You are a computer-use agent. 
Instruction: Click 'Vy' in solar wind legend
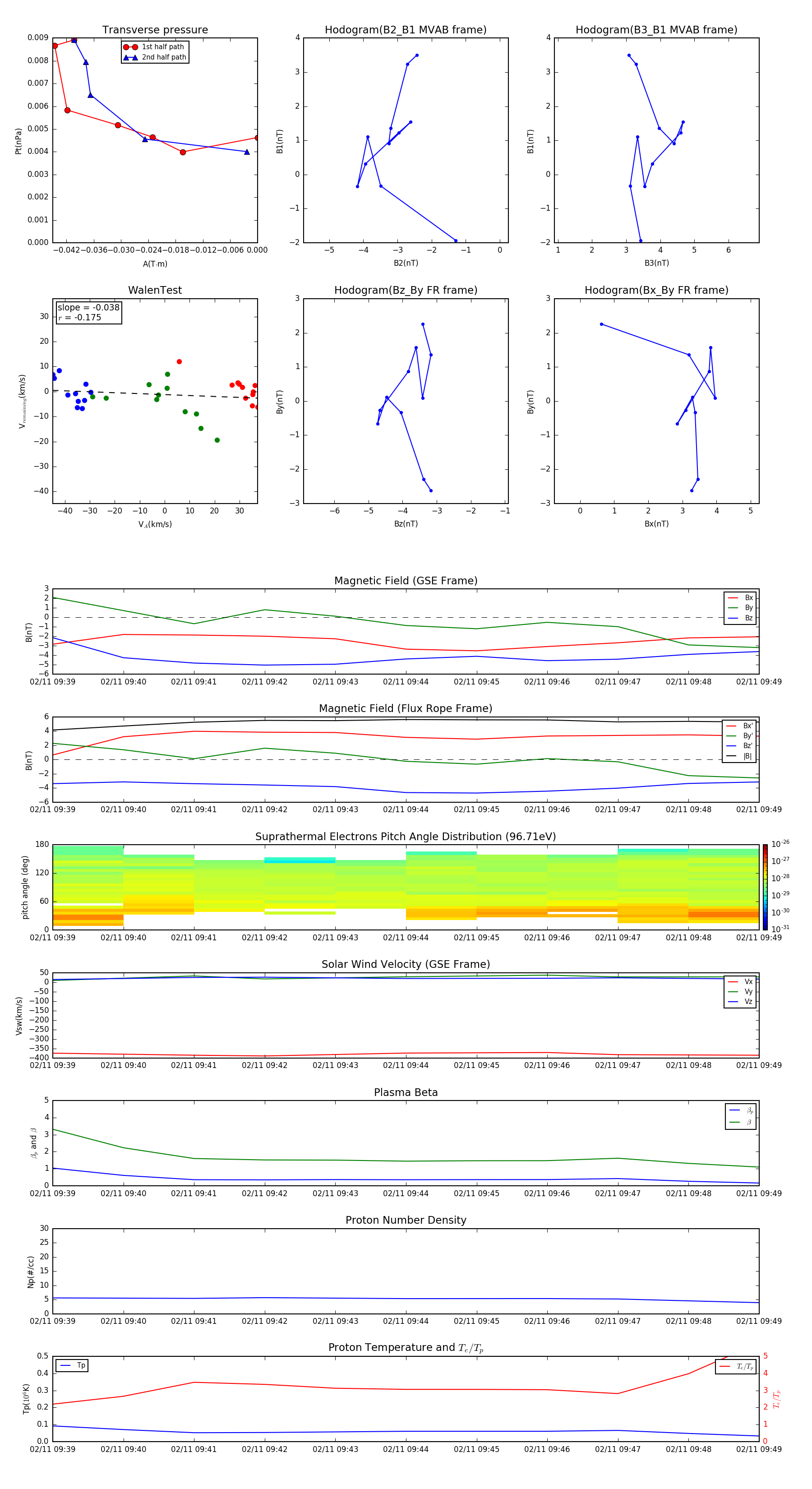point(741,992)
